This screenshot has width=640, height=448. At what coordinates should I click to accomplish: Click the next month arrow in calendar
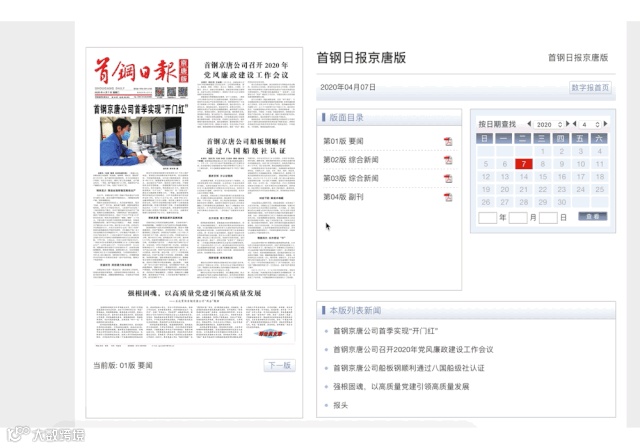[x=605, y=124]
